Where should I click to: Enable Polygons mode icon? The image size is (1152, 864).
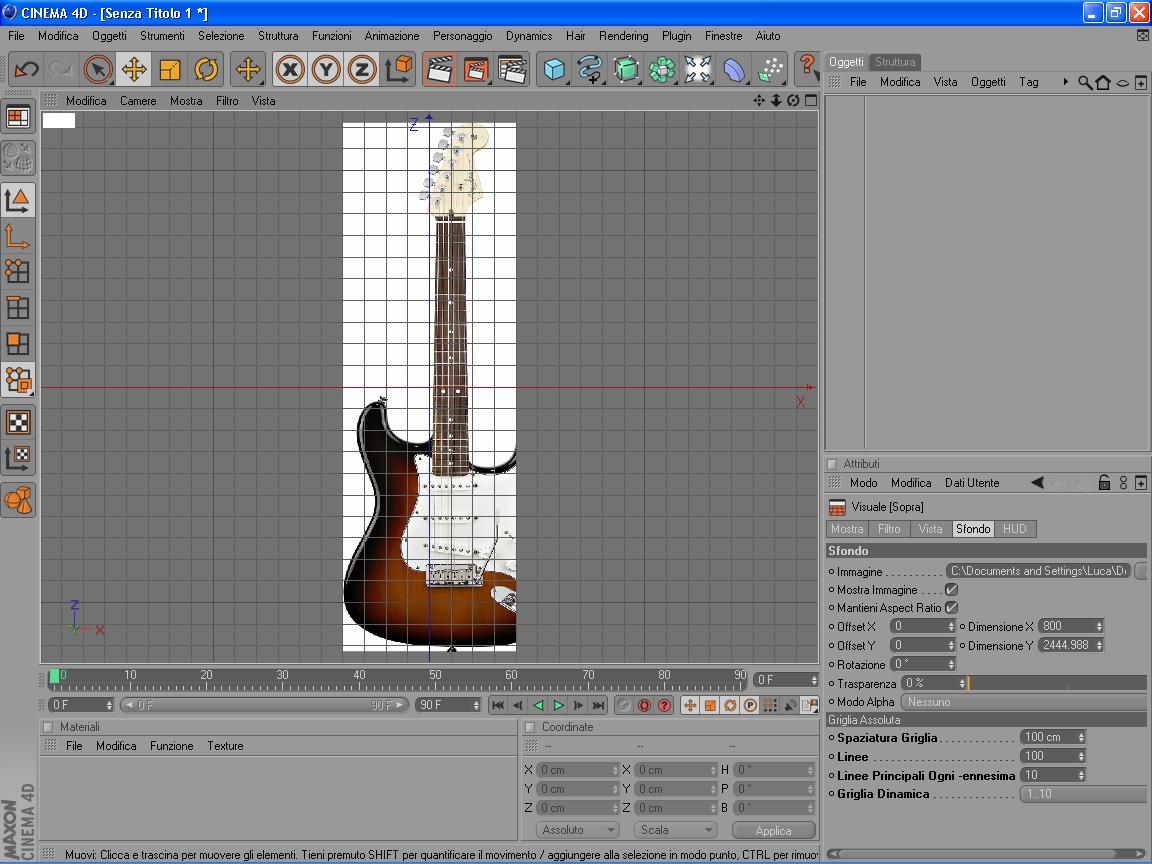tap(18, 344)
